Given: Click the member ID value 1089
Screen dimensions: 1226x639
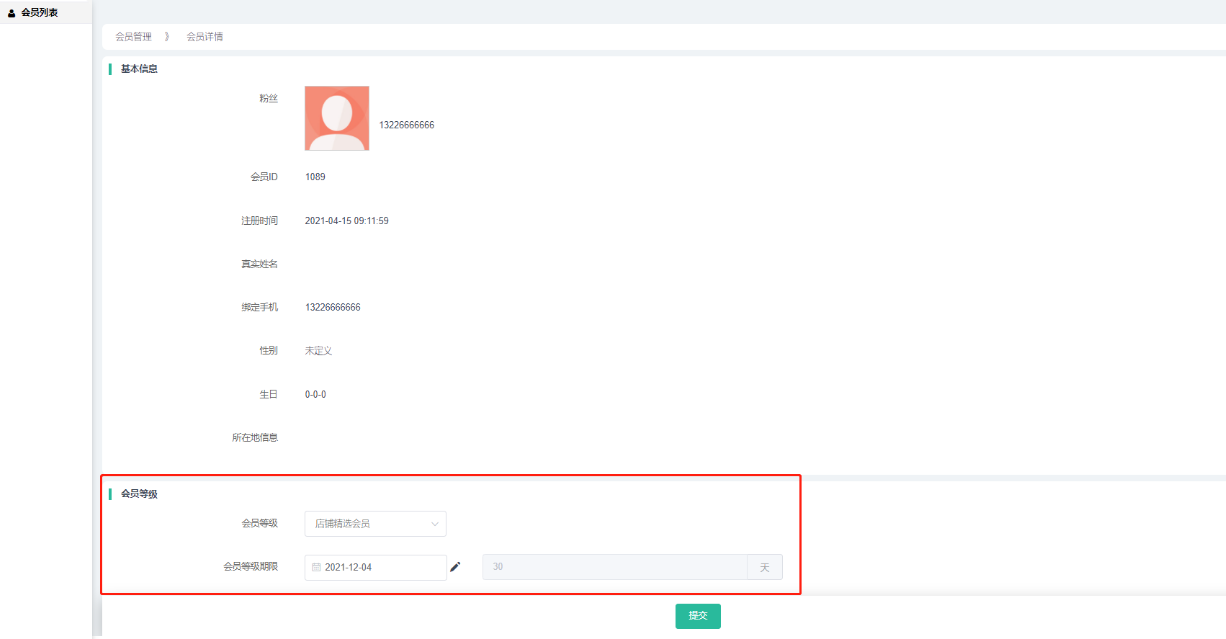Looking at the screenshot, I should pos(315,177).
